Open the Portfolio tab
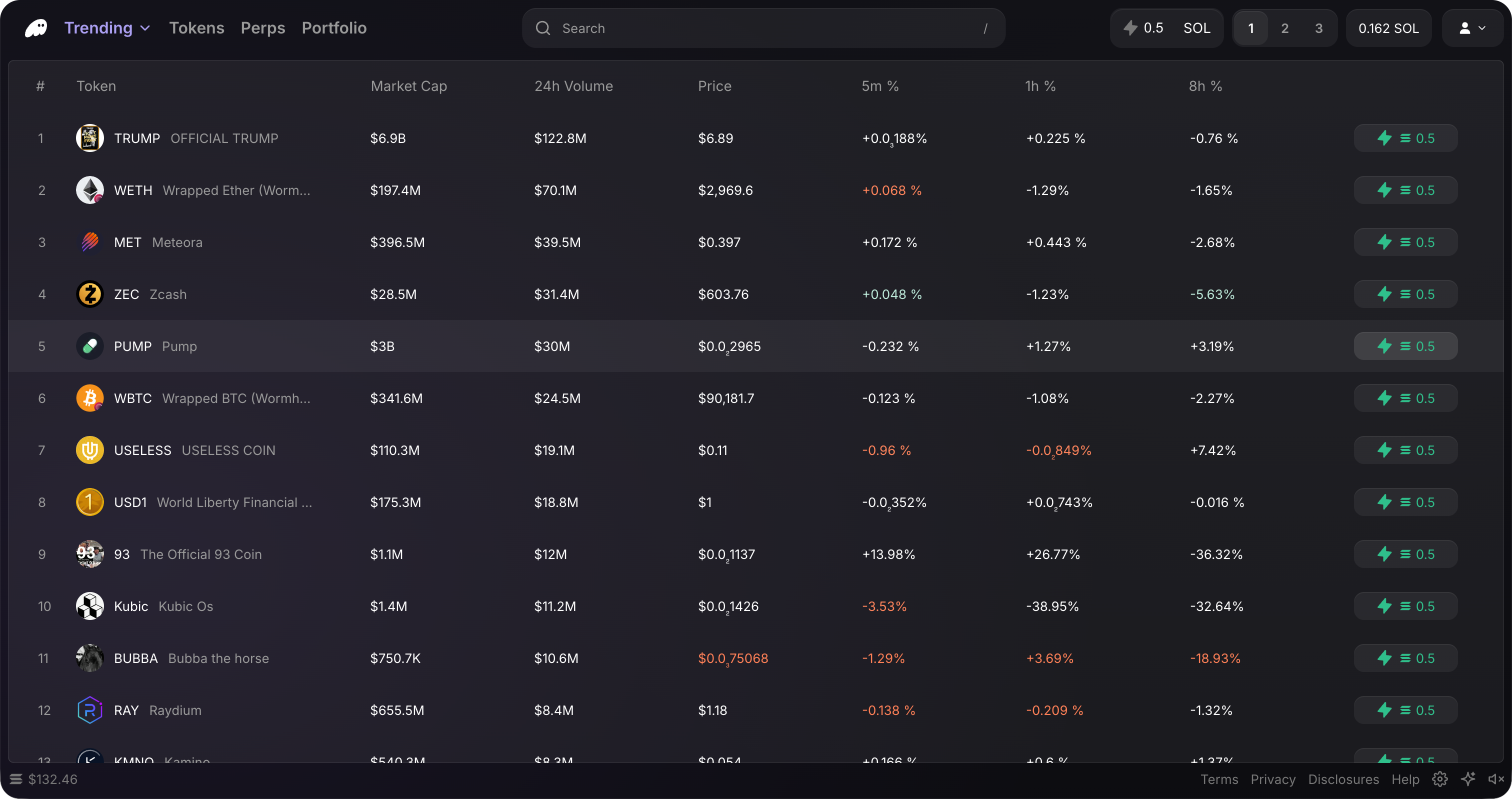Viewport: 1512px width, 799px height. point(334,27)
